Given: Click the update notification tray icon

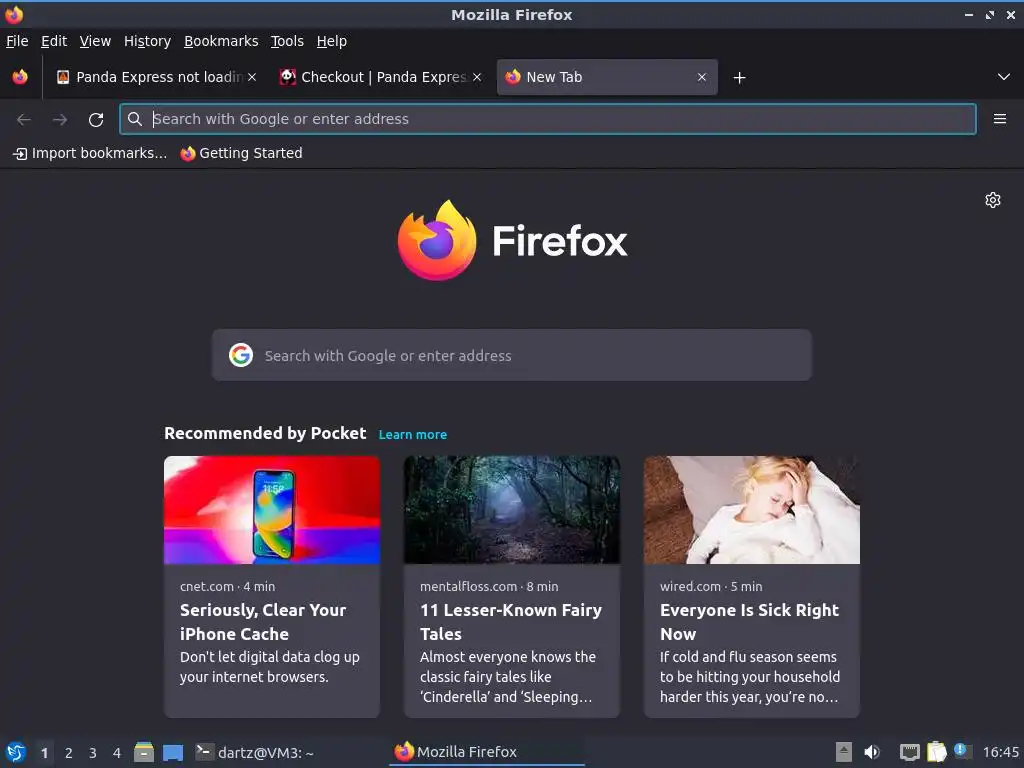Looking at the screenshot, I should tap(963, 751).
